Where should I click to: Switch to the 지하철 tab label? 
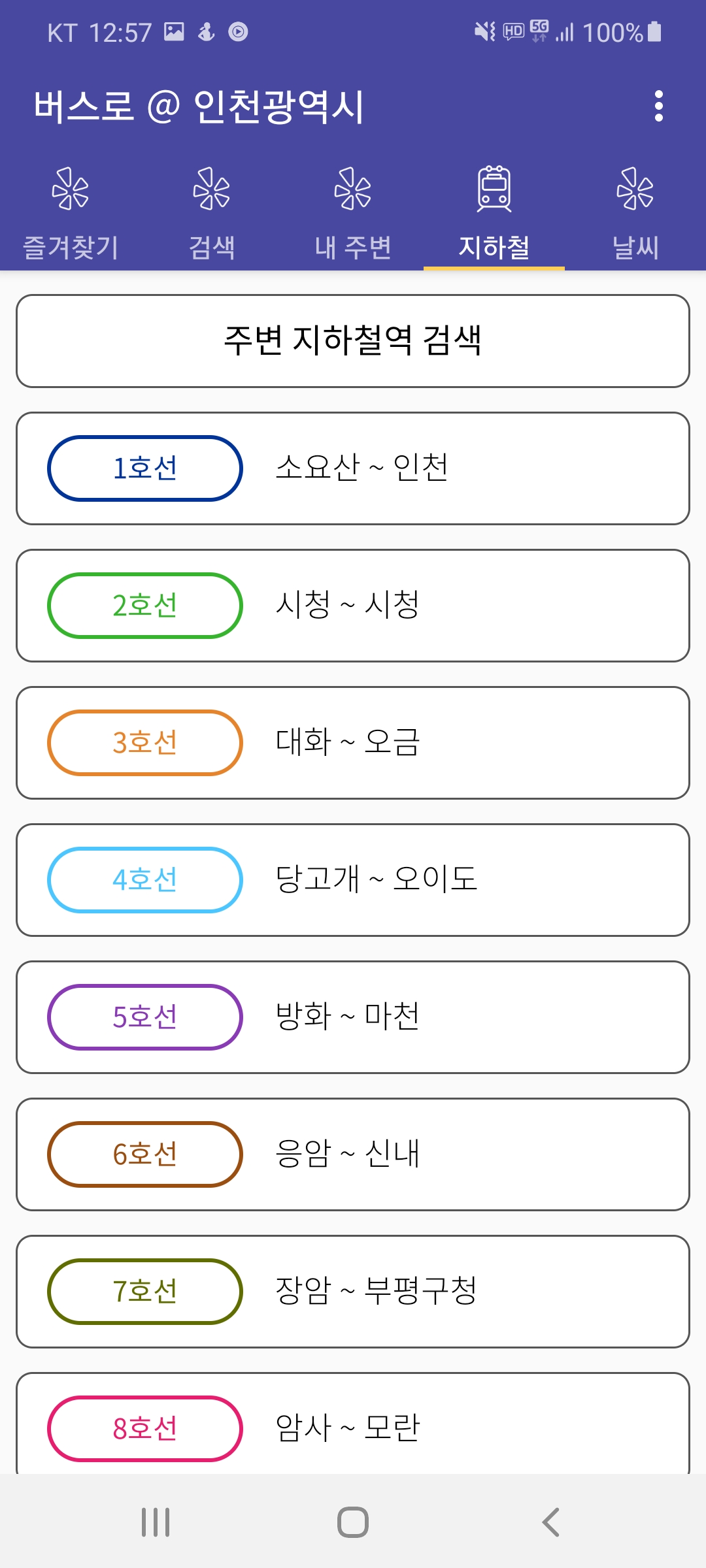(494, 247)
